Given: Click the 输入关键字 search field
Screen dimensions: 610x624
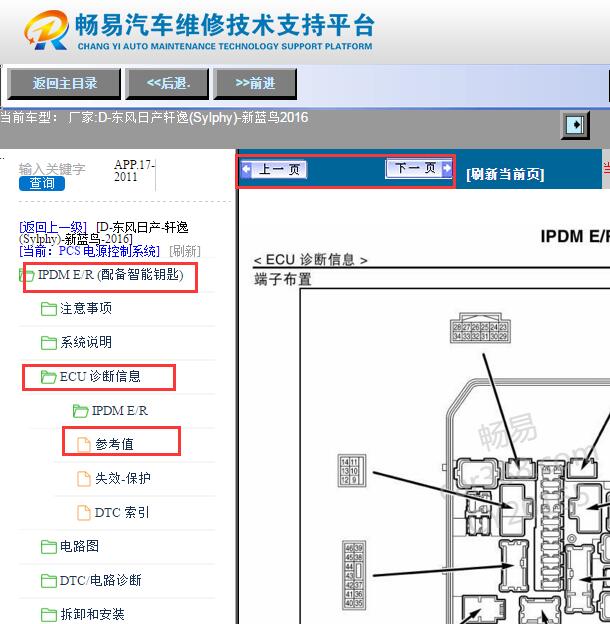Looking at the screenshot, I should click(52, 169).
